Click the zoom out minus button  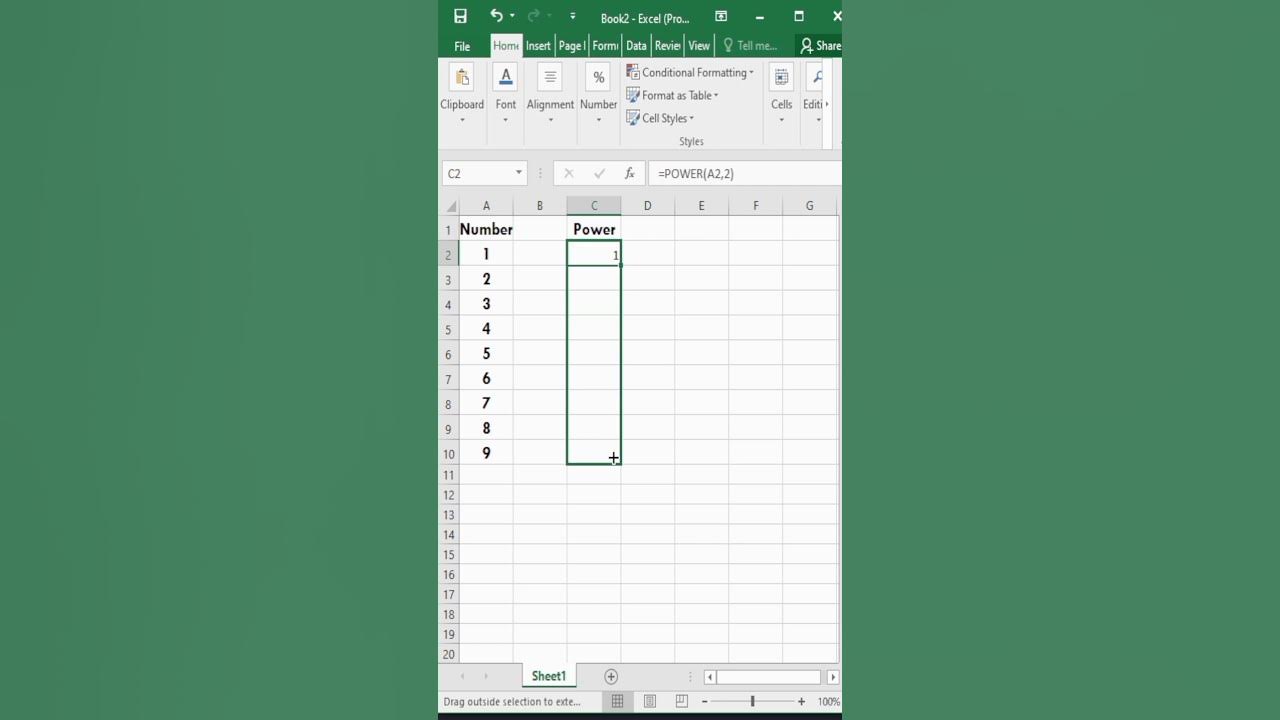pos(704,702)
